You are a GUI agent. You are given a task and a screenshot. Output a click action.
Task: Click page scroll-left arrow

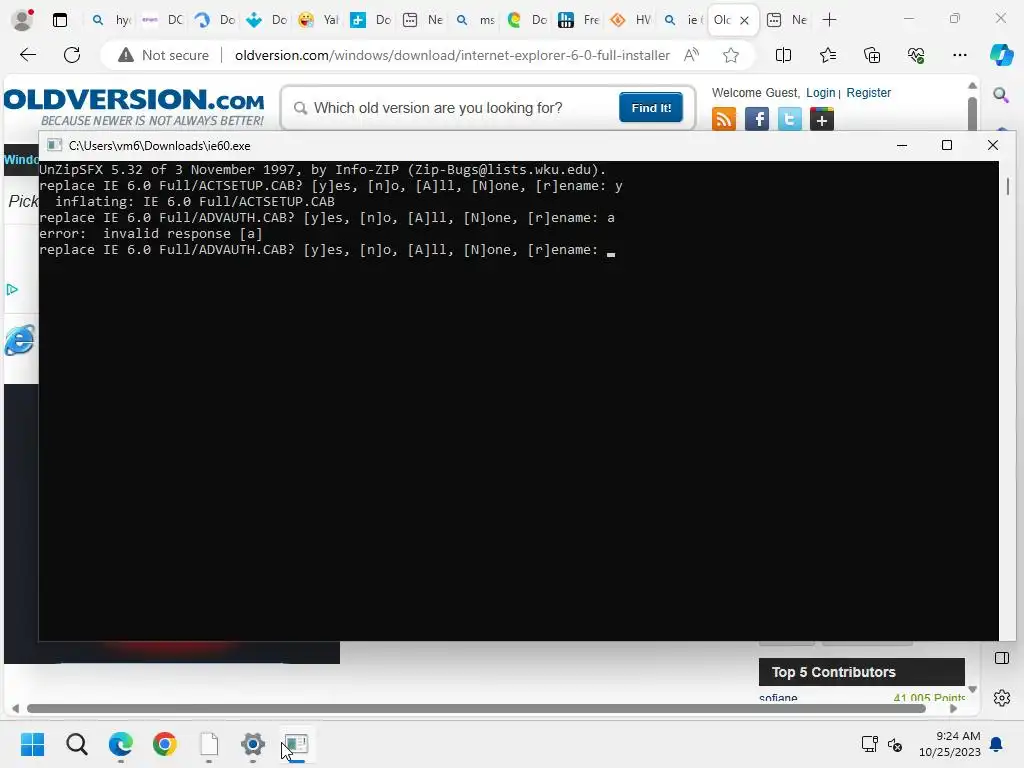(15, 709)
